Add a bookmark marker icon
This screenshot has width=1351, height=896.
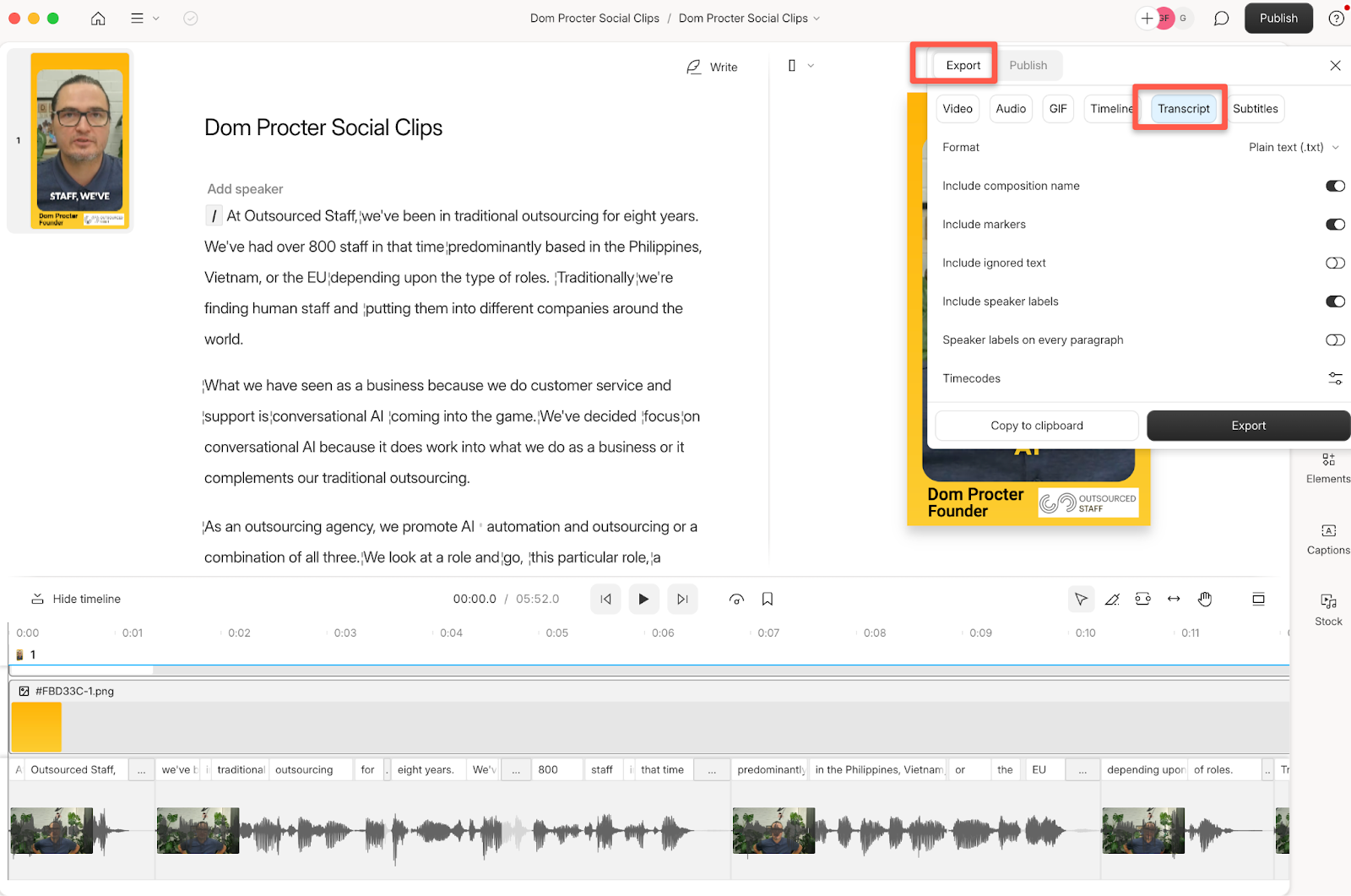768,599
